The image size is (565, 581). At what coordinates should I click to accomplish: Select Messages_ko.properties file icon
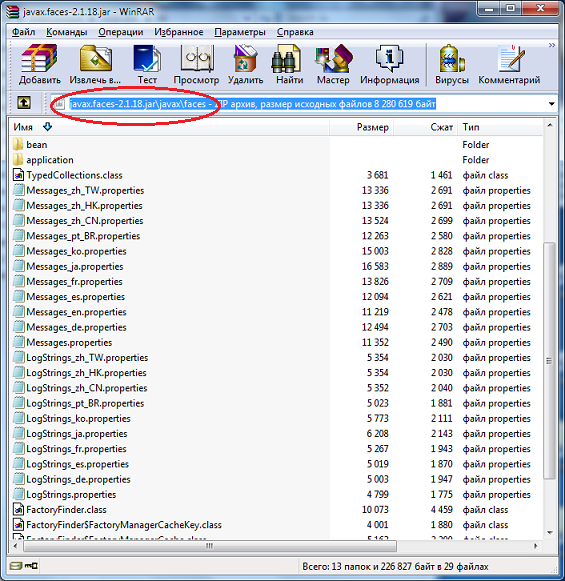(18, 251)
